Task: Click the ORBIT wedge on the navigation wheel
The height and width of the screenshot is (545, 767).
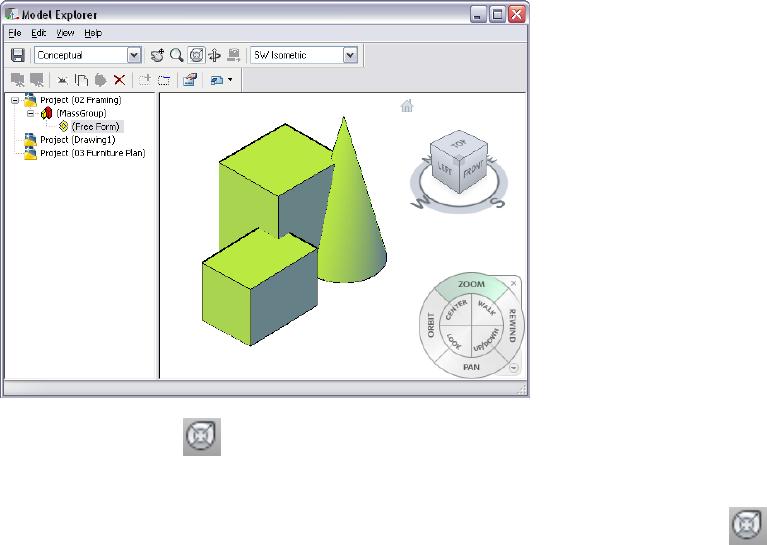Action: tap(431, 325)
